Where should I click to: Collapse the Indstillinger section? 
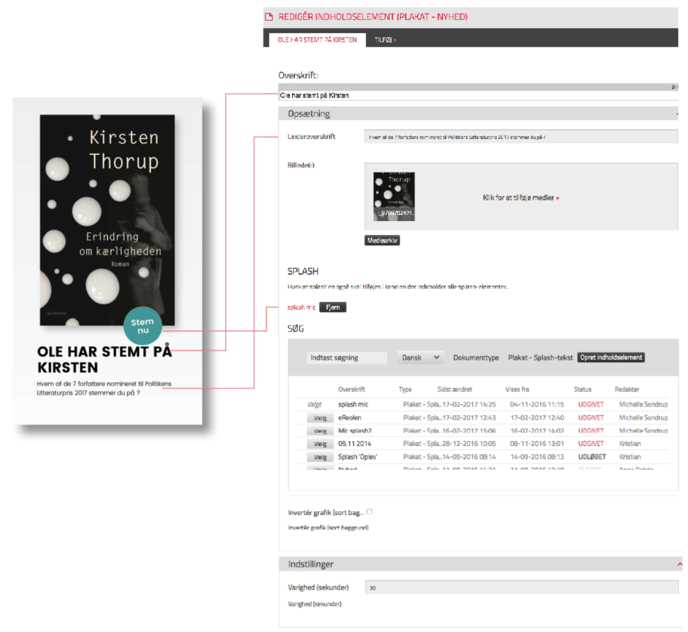680,564
